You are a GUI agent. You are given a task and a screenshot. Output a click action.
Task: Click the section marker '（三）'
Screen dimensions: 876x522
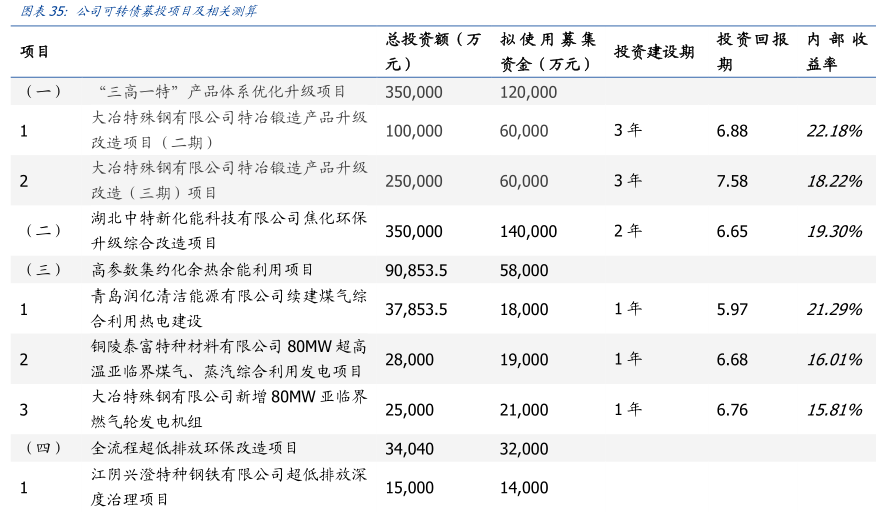[43, 270]
